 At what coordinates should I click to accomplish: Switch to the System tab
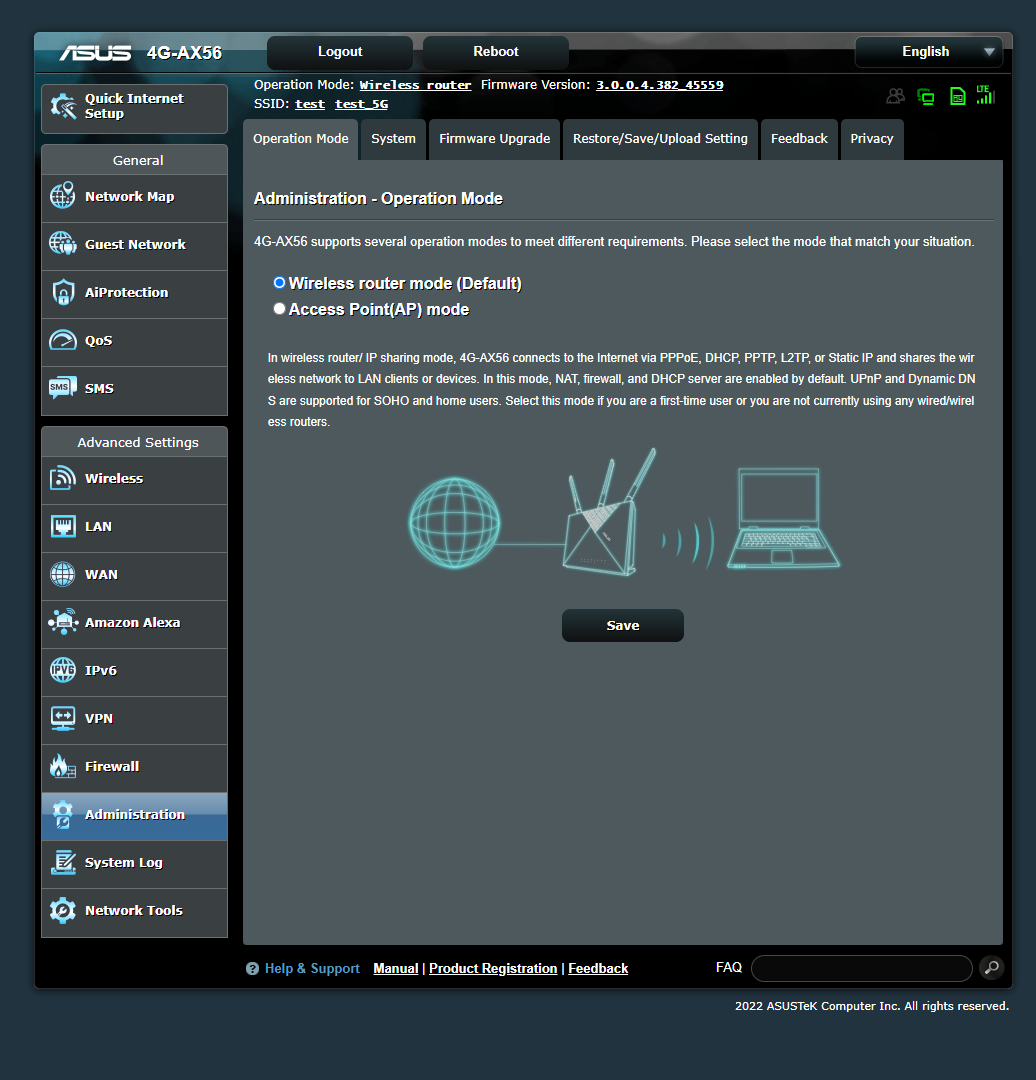(393, 139)
